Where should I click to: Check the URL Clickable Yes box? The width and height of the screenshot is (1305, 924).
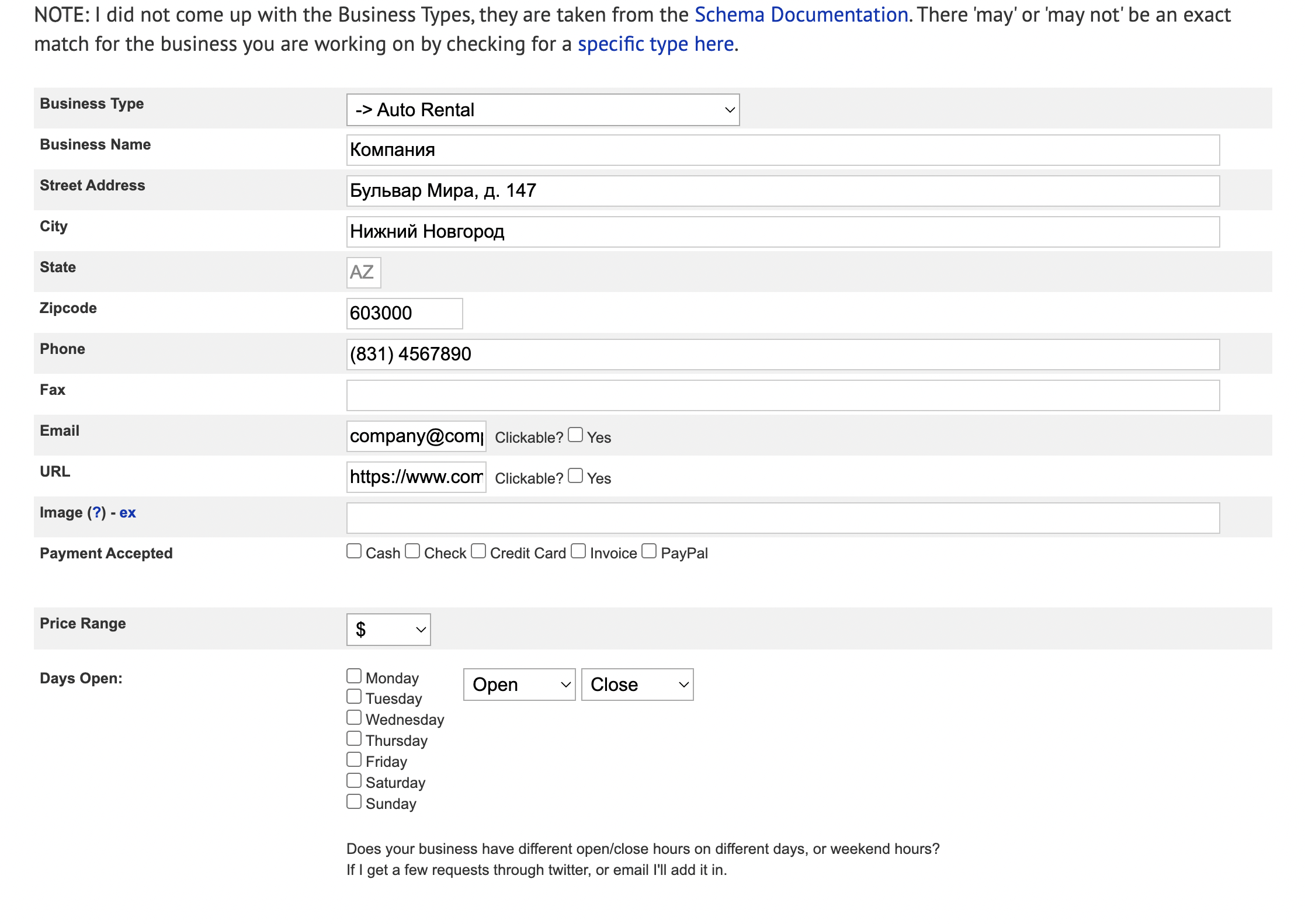575,476
